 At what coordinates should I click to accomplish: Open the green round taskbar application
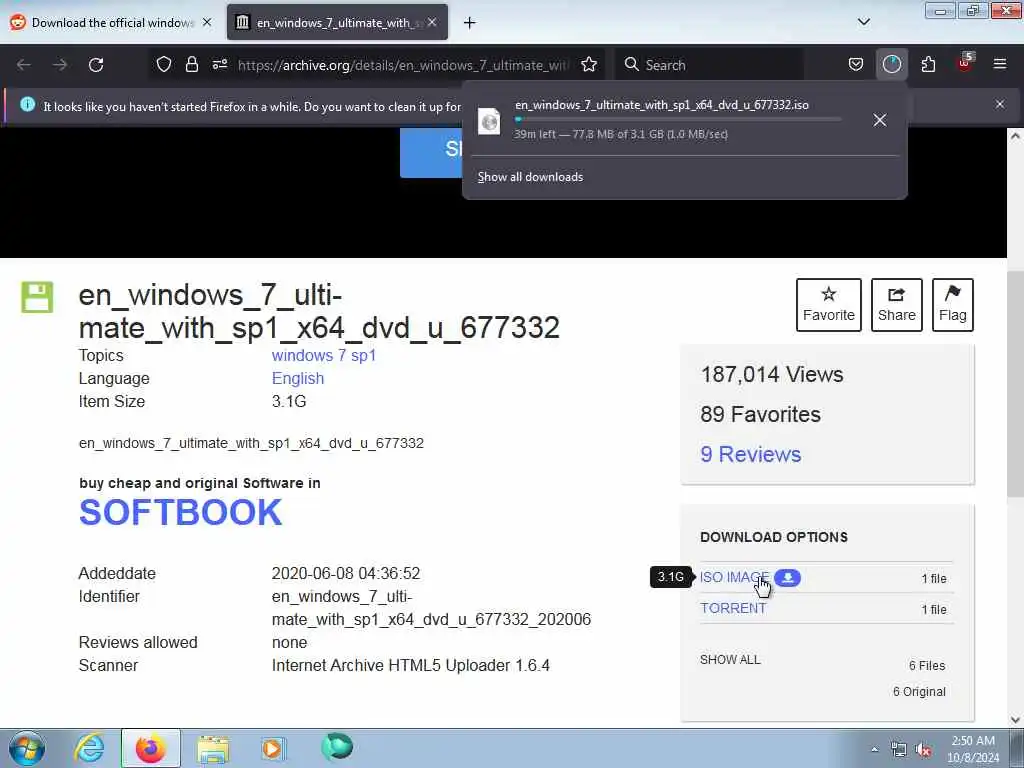pyautogui.click(x=337, y=747)
